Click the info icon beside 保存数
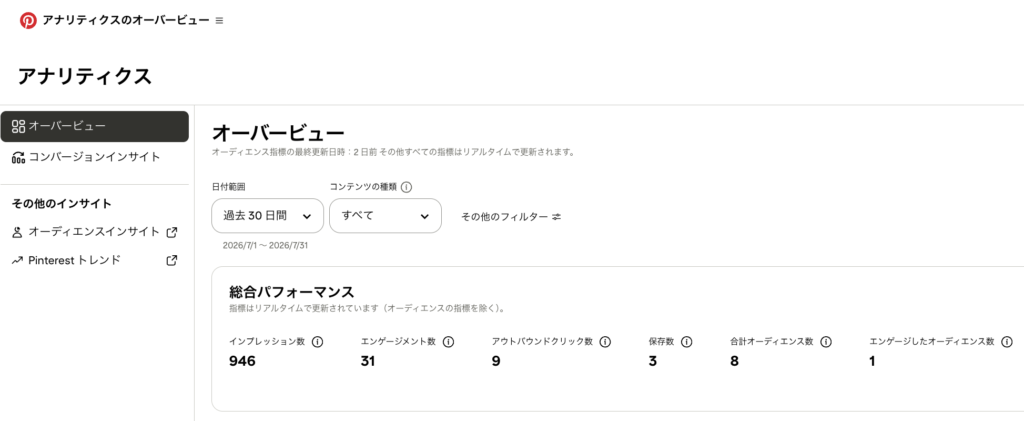Screen dimensions: 1024x421 686,341
